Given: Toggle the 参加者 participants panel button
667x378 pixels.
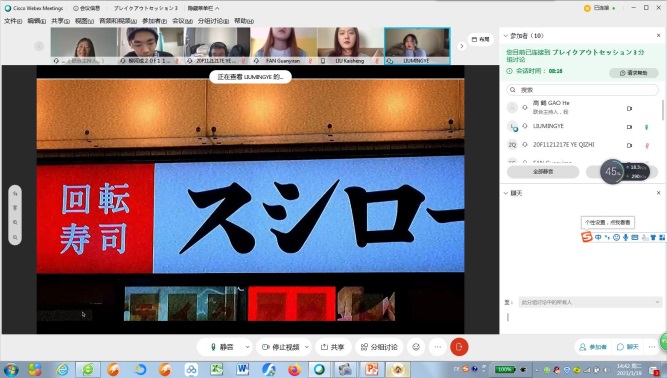Looking at the screenshot, I should click(593, 347).
